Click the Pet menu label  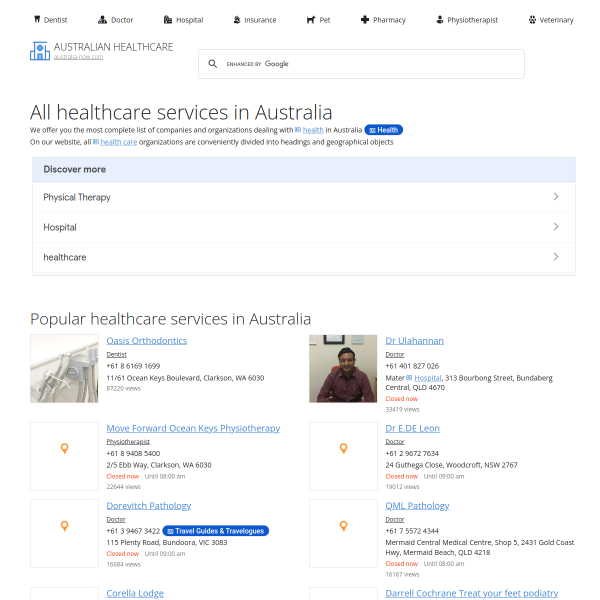coord(324,20)
